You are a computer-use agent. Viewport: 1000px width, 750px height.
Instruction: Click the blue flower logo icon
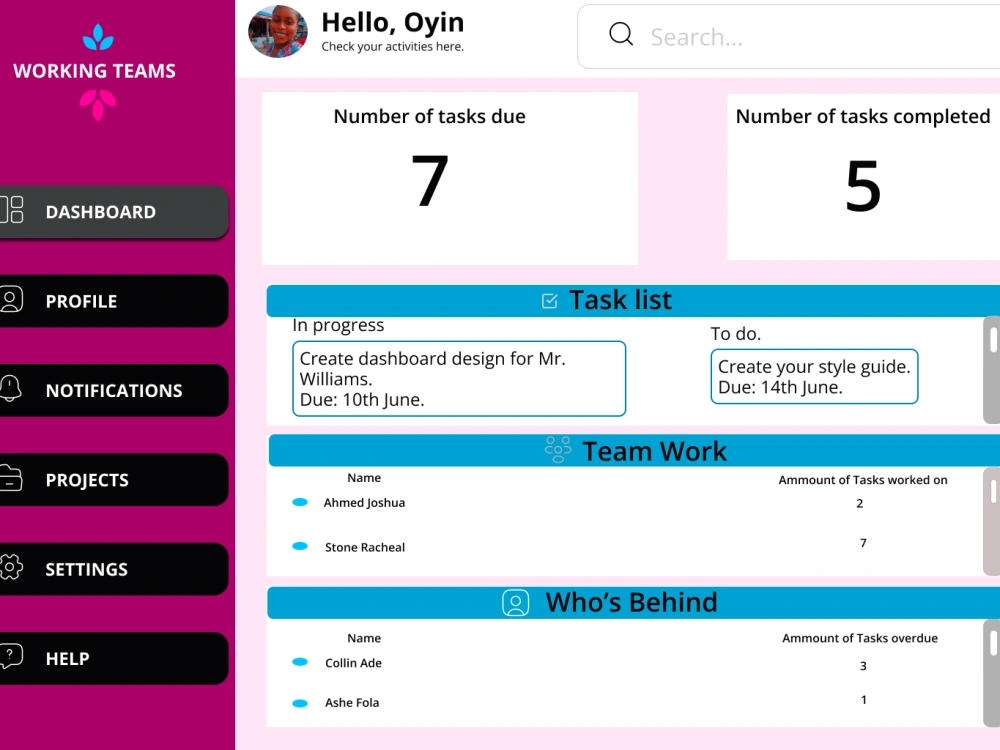tap(98, 37)
